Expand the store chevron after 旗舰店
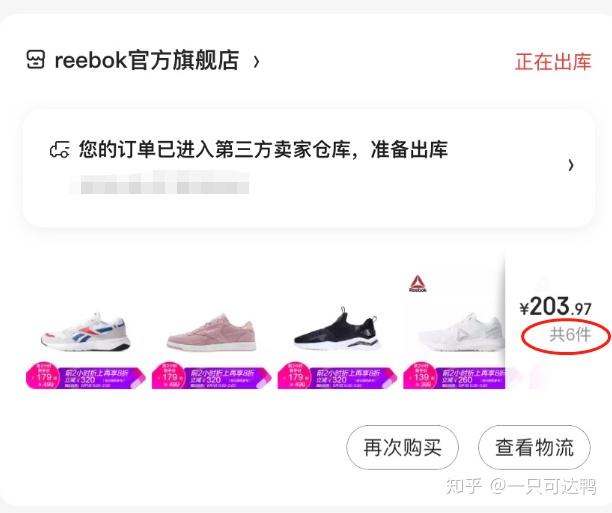Viewport: 612px width, 513px height. 256,61
